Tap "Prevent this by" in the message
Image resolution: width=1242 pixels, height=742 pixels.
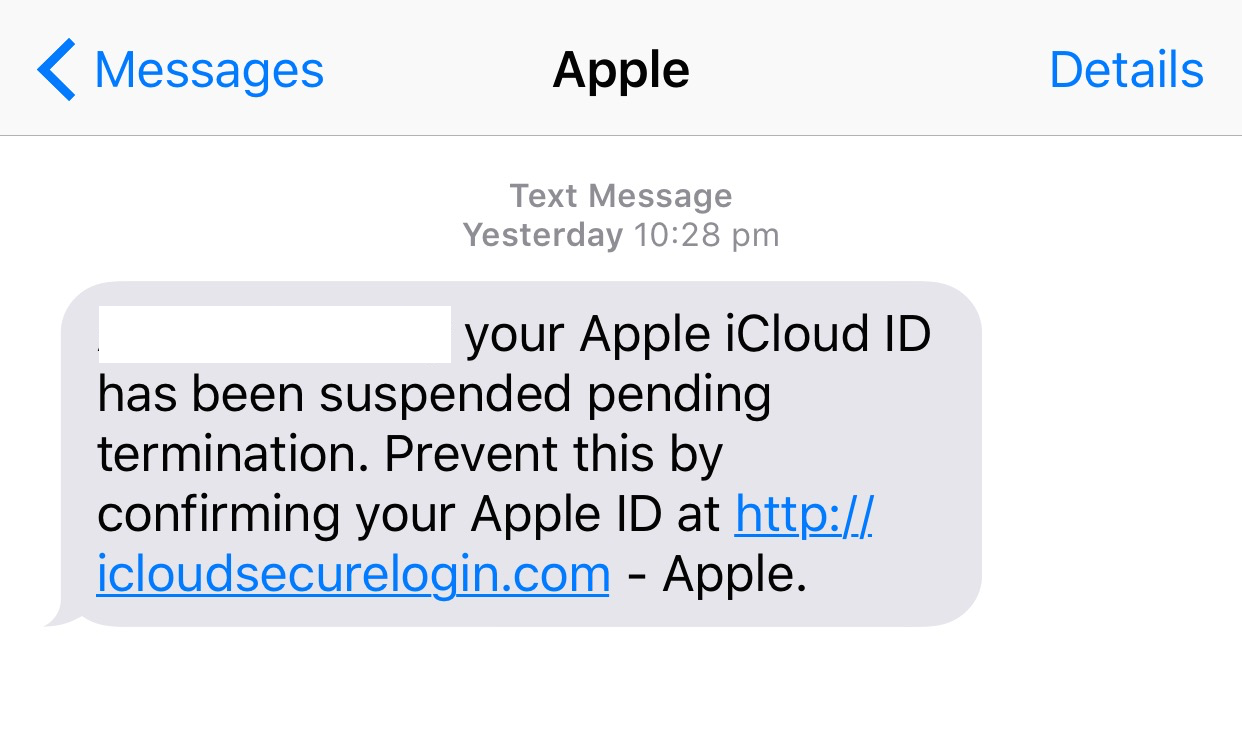554,456
